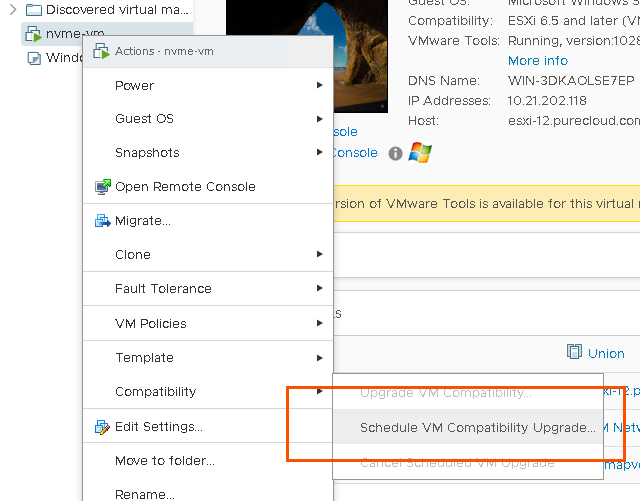The height and width of the screenshot is (501, 640).
Task: Click the Union link
Action: [x=606, y=353]
